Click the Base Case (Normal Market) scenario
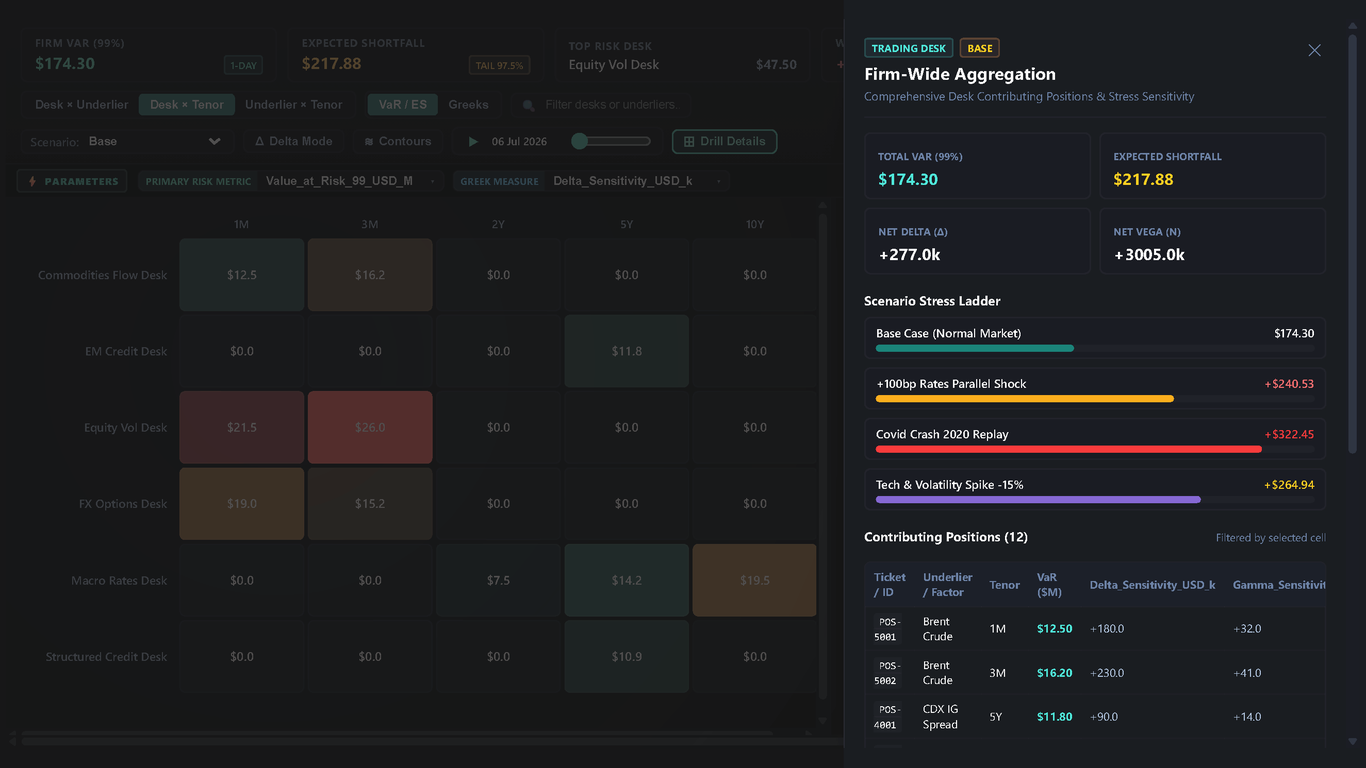The height and width of the screenshot is (768, 1366). [1095, 338]
